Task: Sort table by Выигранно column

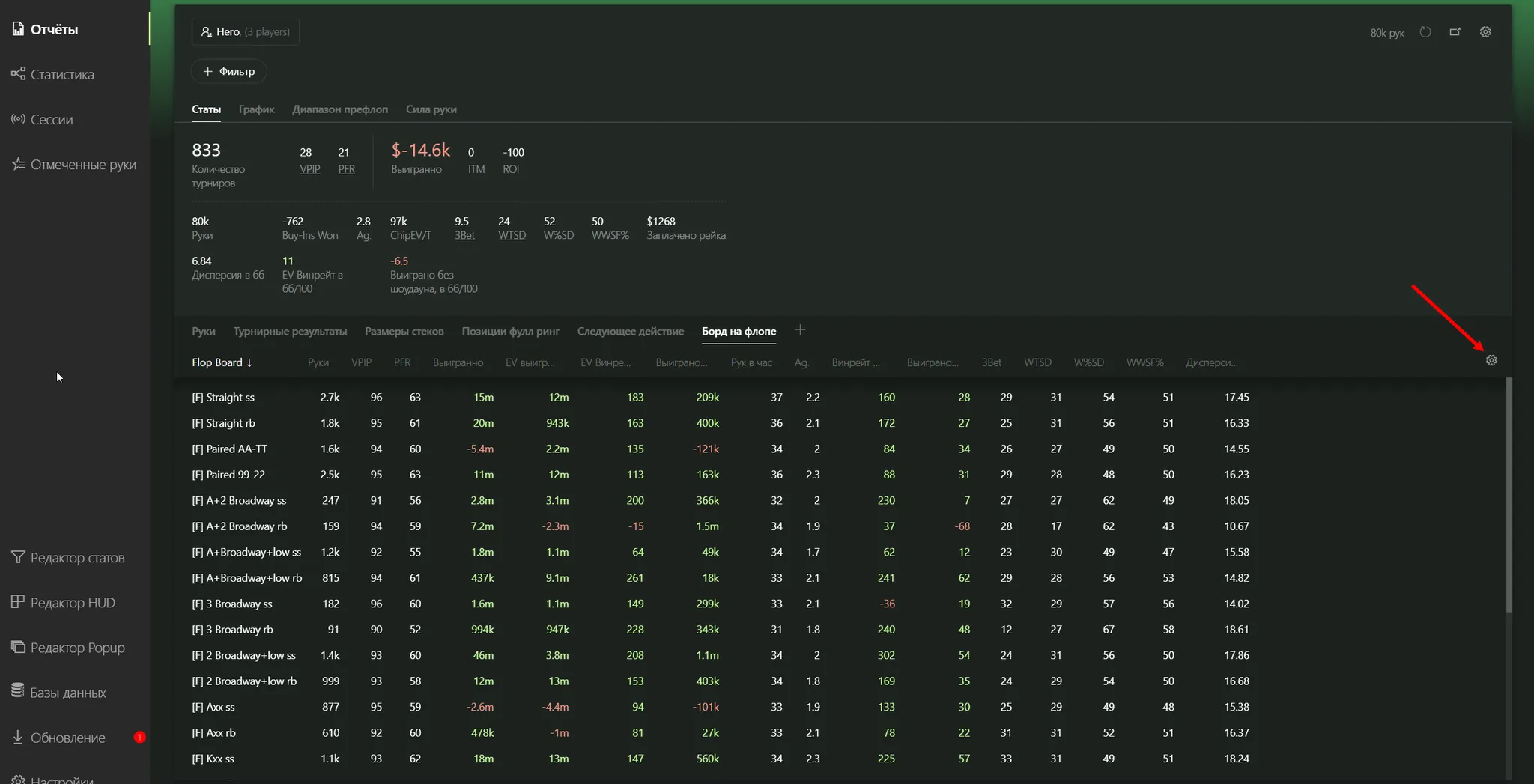Action: (x=458, y=362)
